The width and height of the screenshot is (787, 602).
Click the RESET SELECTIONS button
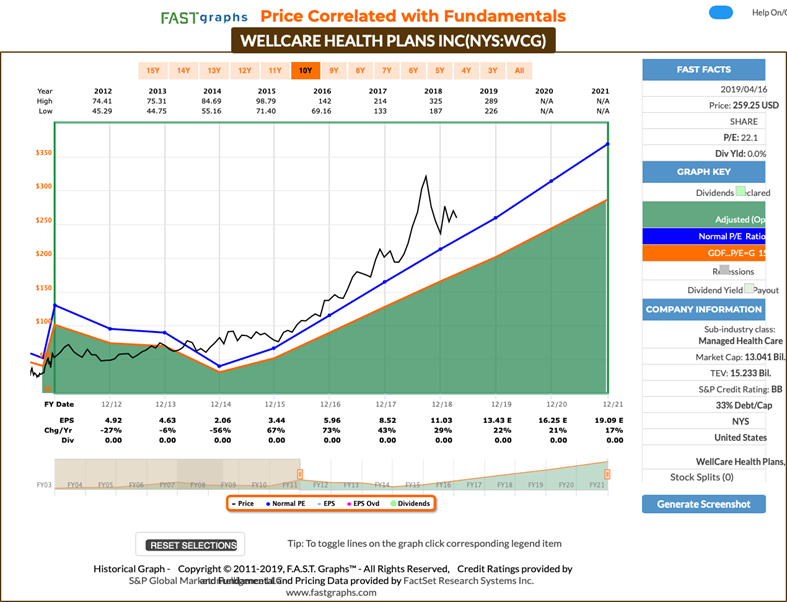[191, 545]
